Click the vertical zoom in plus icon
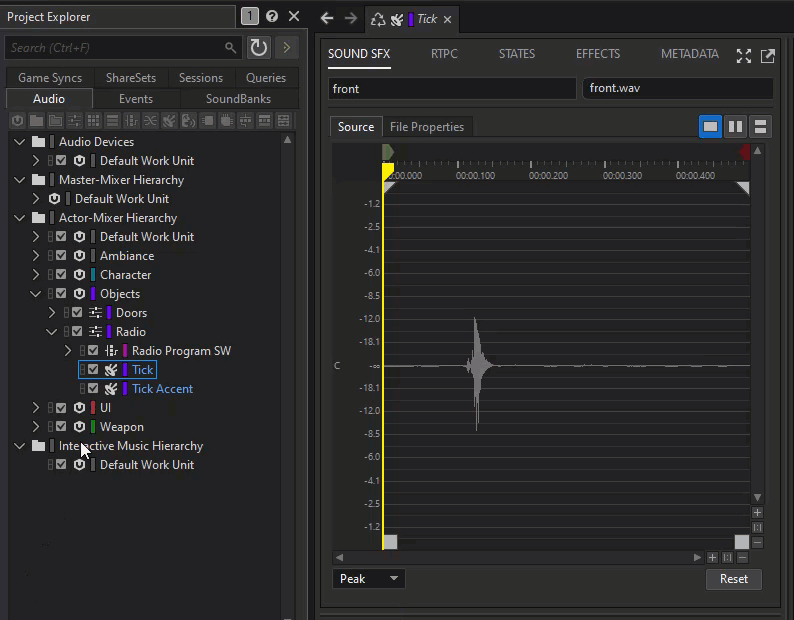Screen dimensions: 794x620 pyautogui.click(x=757, y=512)
